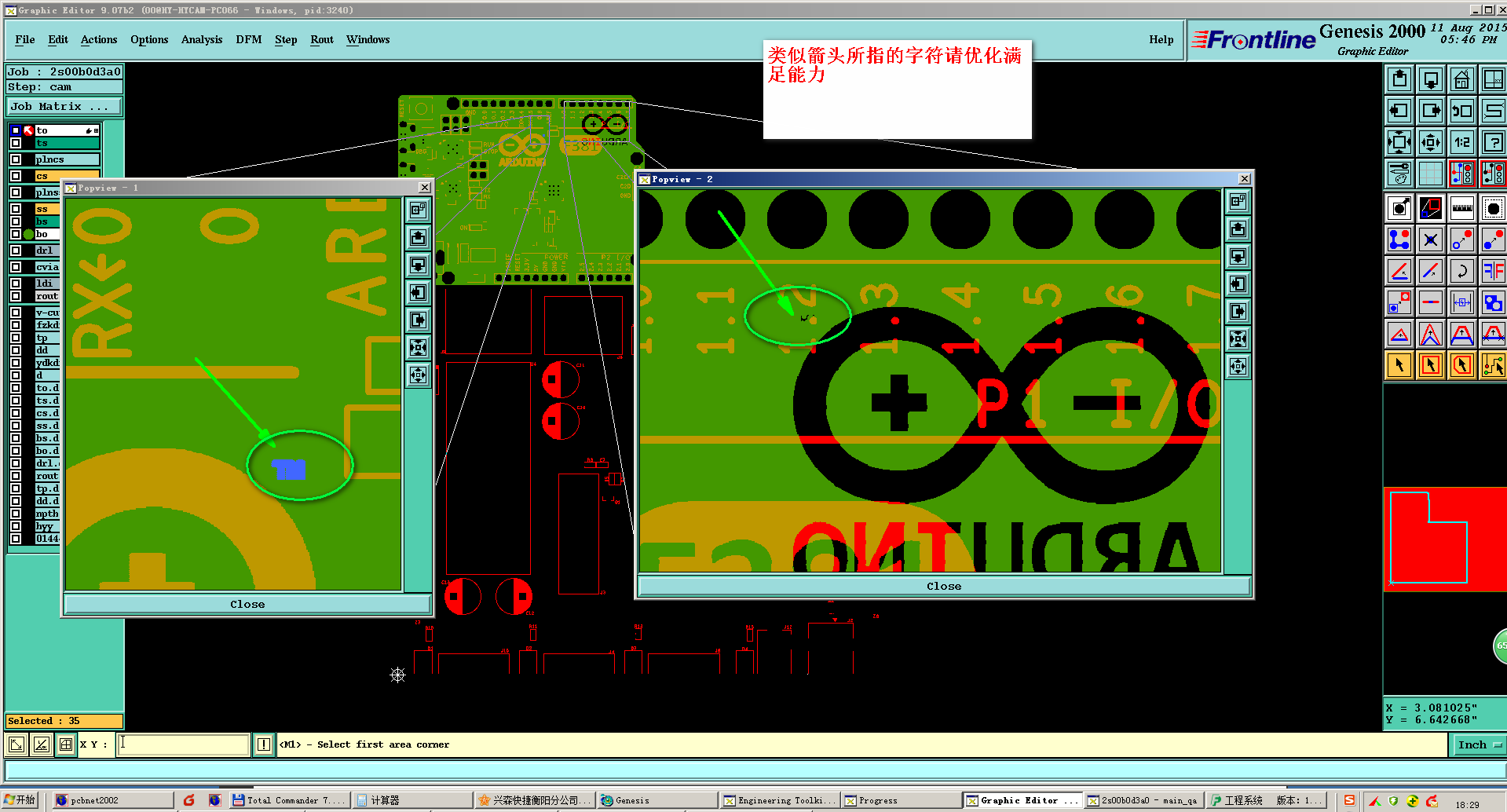Open the Analysis menu

201,39
